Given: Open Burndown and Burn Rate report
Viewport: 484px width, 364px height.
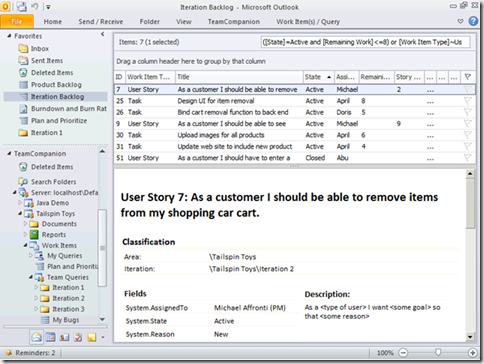Looking at the screenshot, I should (69, 109).
